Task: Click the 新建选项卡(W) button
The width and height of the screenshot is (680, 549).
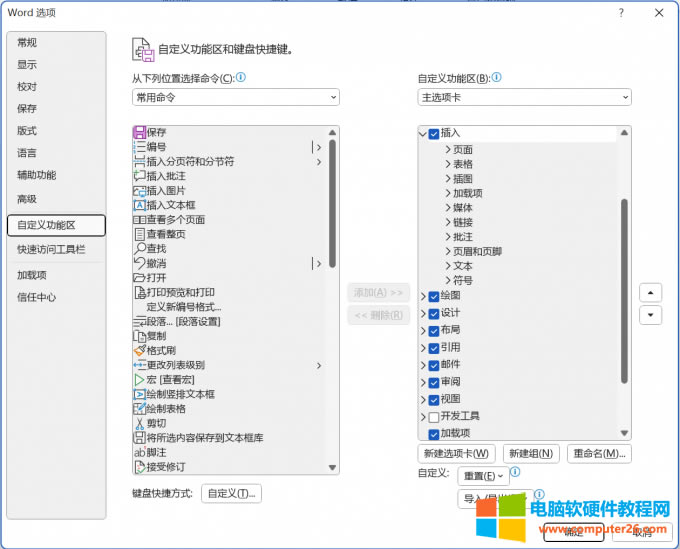Action: (456, 454)
